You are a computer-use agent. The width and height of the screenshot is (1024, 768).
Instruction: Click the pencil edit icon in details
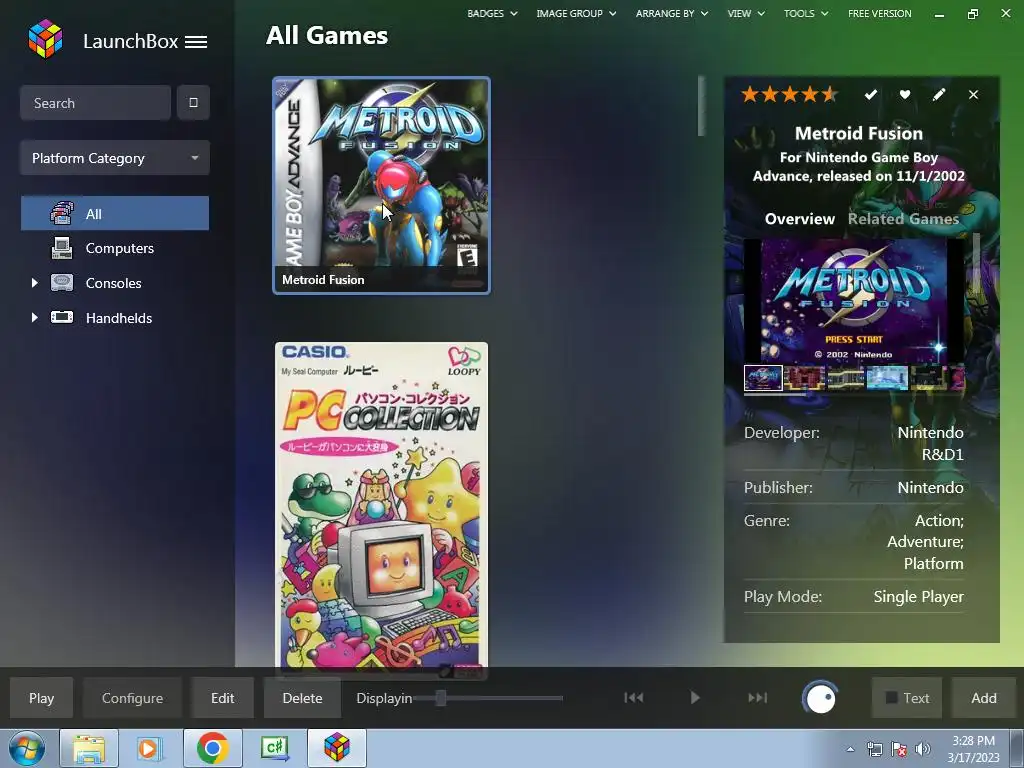click(x=938, y=95)
